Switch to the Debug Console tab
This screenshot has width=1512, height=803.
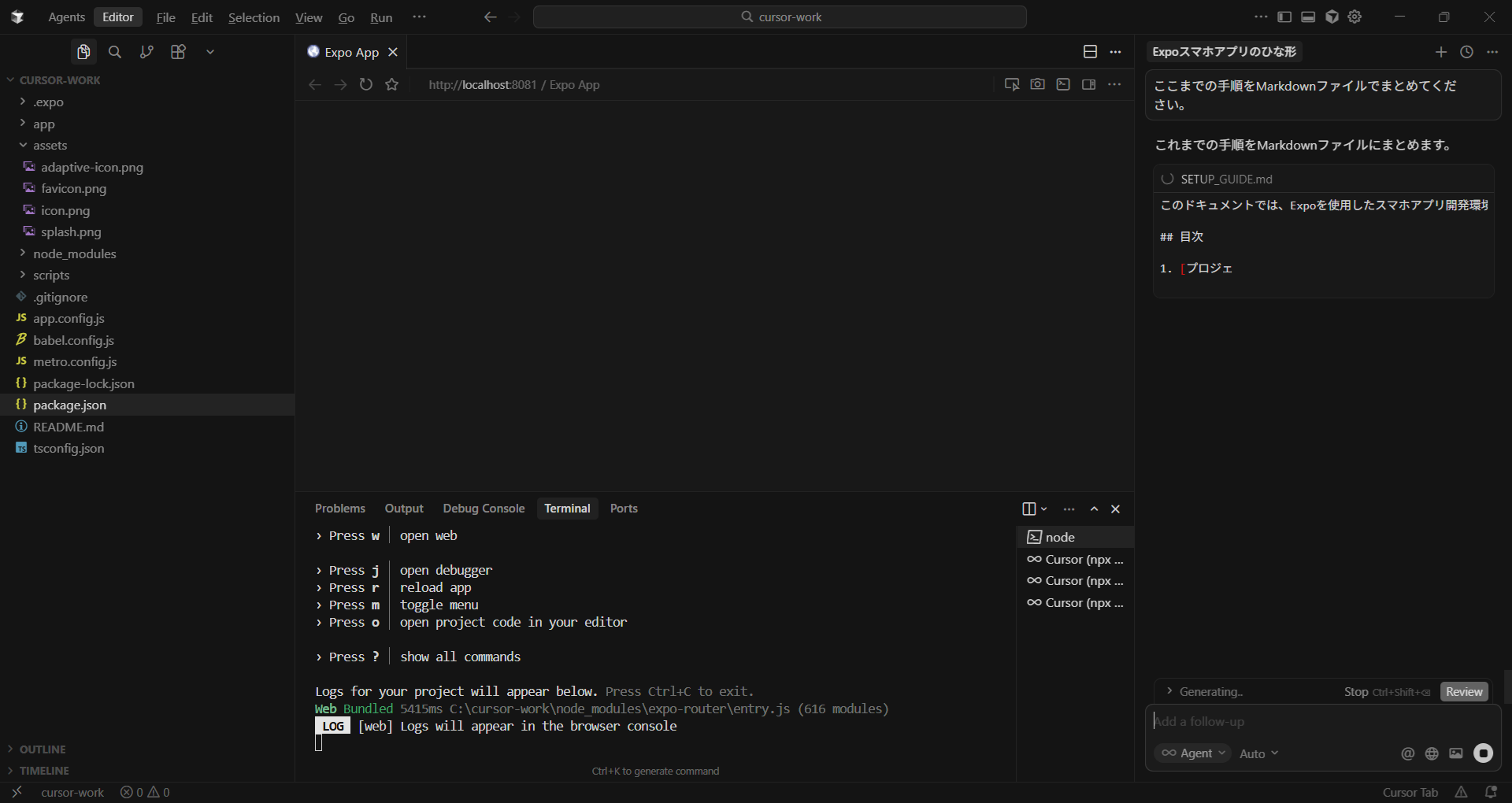tap(484, 509)
